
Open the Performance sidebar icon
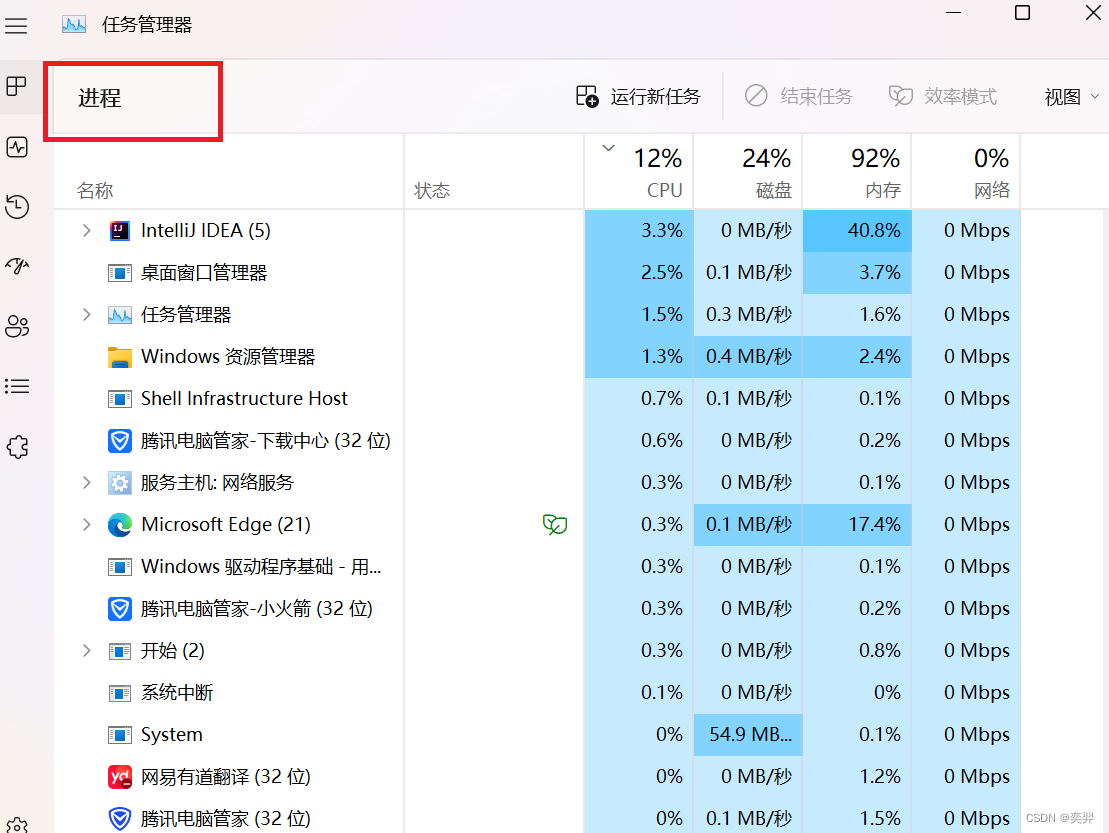click(16, 147)
